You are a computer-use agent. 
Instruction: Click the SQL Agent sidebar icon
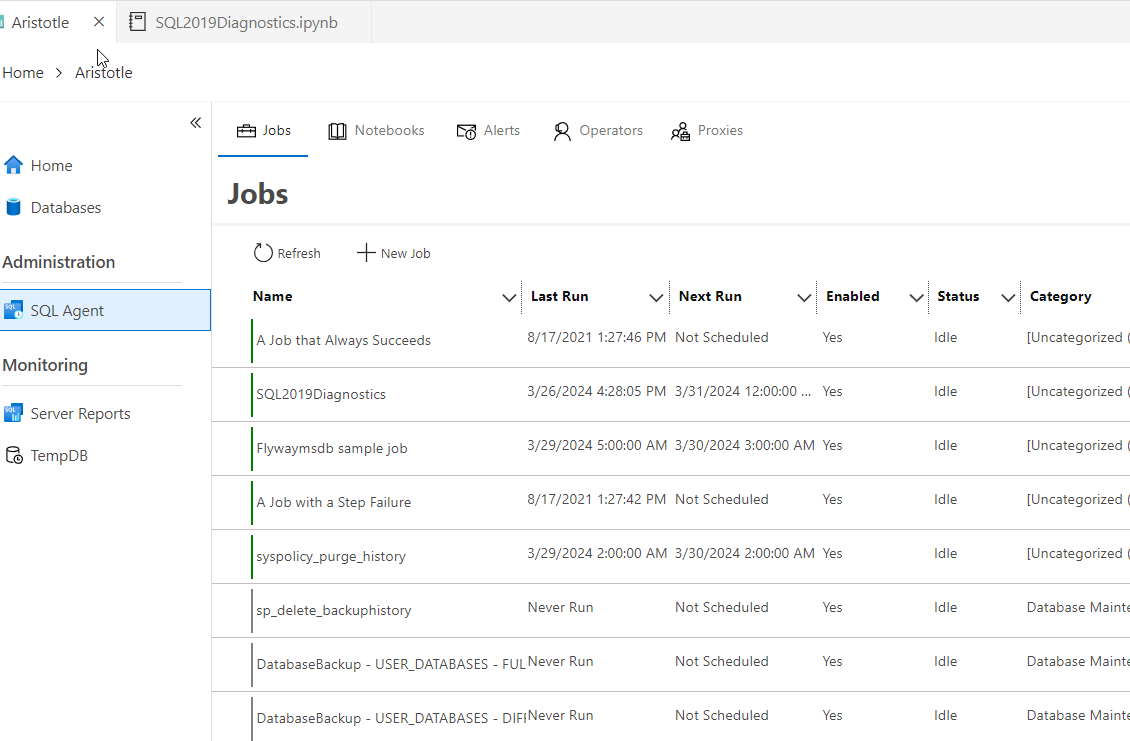coord(13,311)
